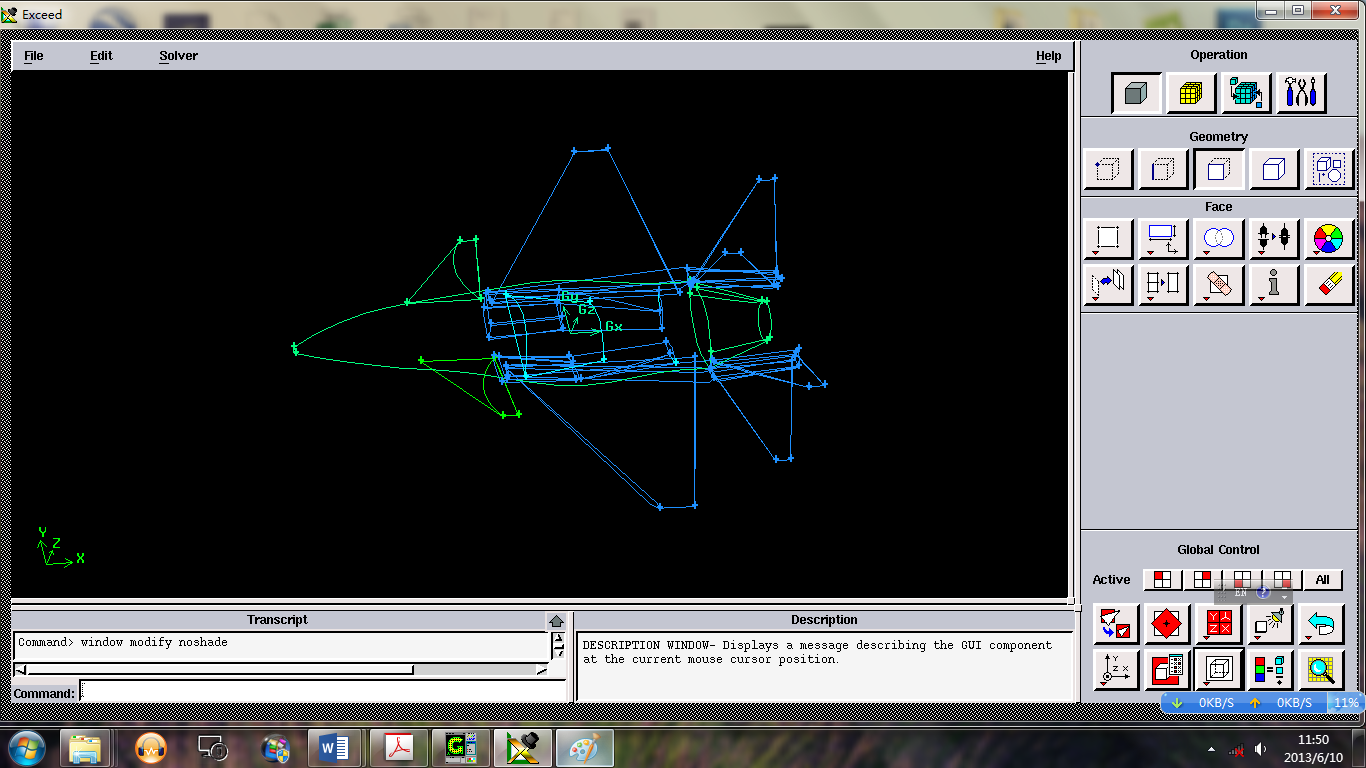Toggle the Geometry Face command button
The width and height of the screenshot is (1366, 768).
(1218, 170)
